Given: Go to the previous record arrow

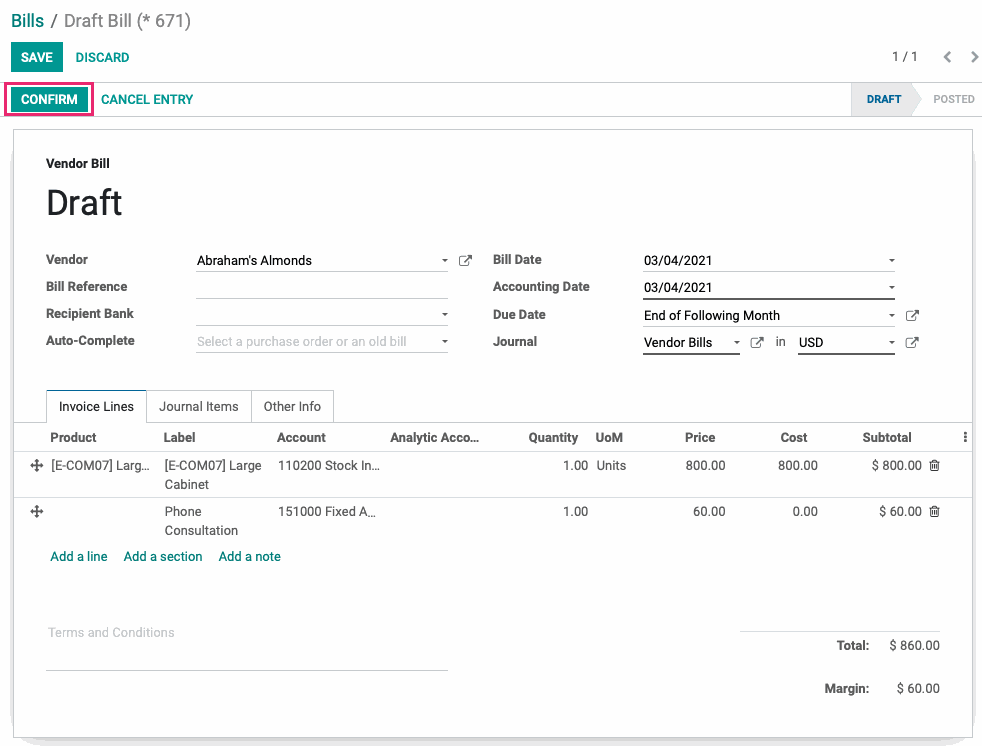Looking at the screenshot, I should pos(947,57).
